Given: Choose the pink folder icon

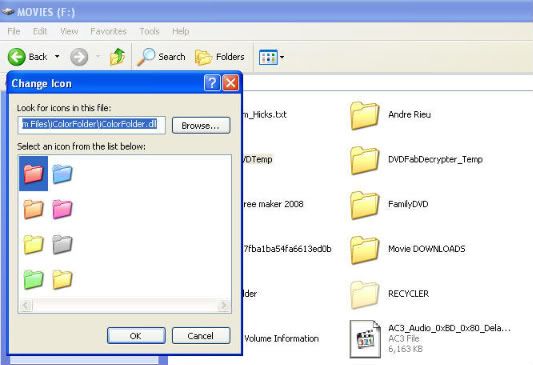Looking at the screenshot, I should coord(62,209).
